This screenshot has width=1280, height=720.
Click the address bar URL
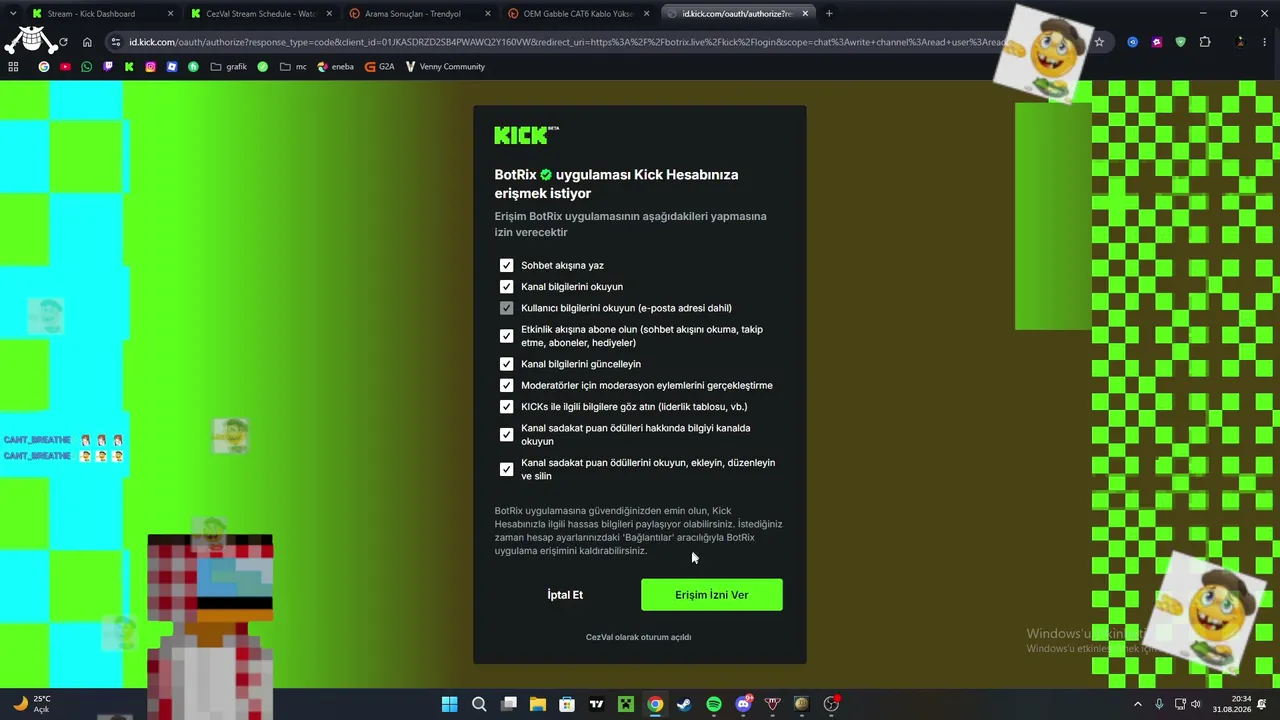(567, 42)
